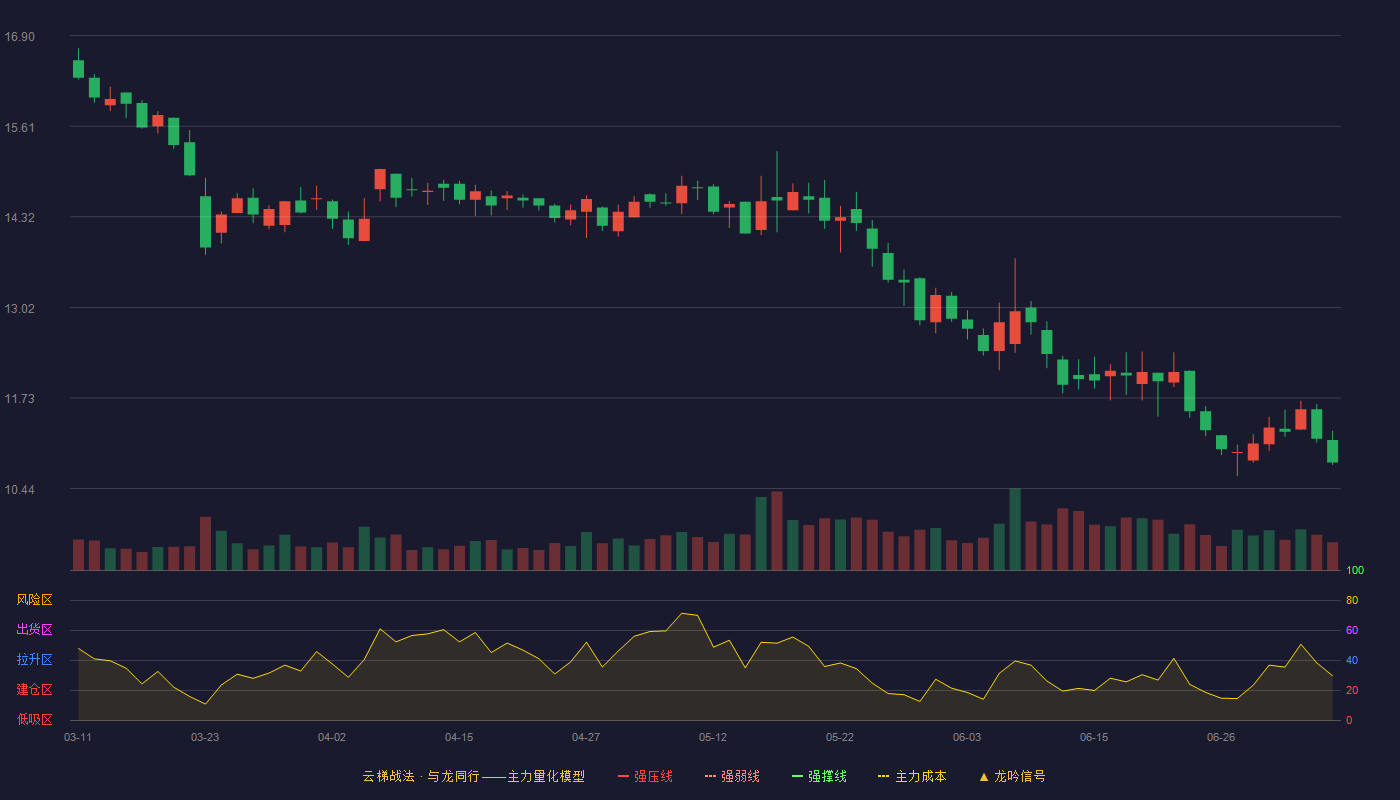Click the 06-03 date label
Screen dimensions: 1400x800
point(967,737)
